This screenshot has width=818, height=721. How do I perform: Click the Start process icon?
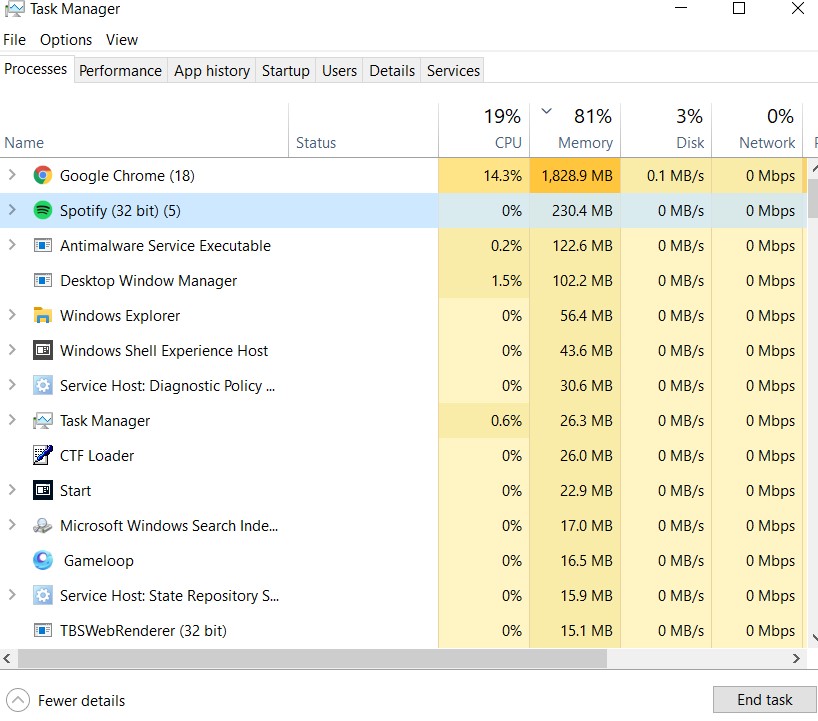click(43, 490)
